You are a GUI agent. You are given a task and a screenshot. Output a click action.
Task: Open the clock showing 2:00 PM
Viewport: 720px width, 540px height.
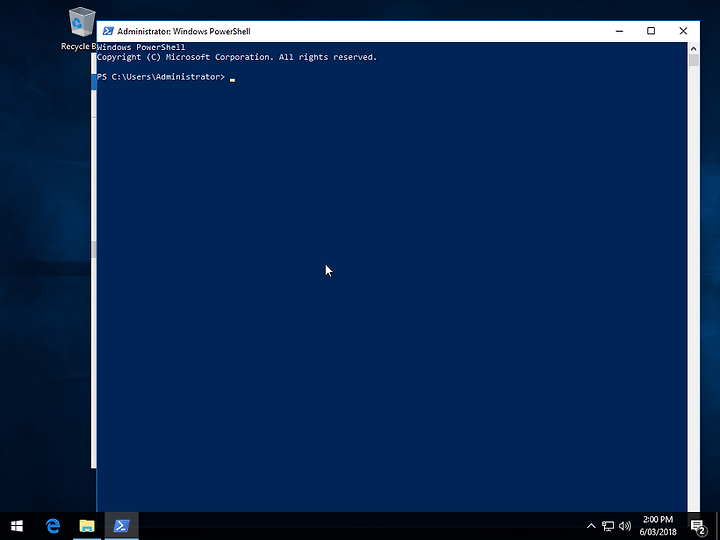coord(658,526)
